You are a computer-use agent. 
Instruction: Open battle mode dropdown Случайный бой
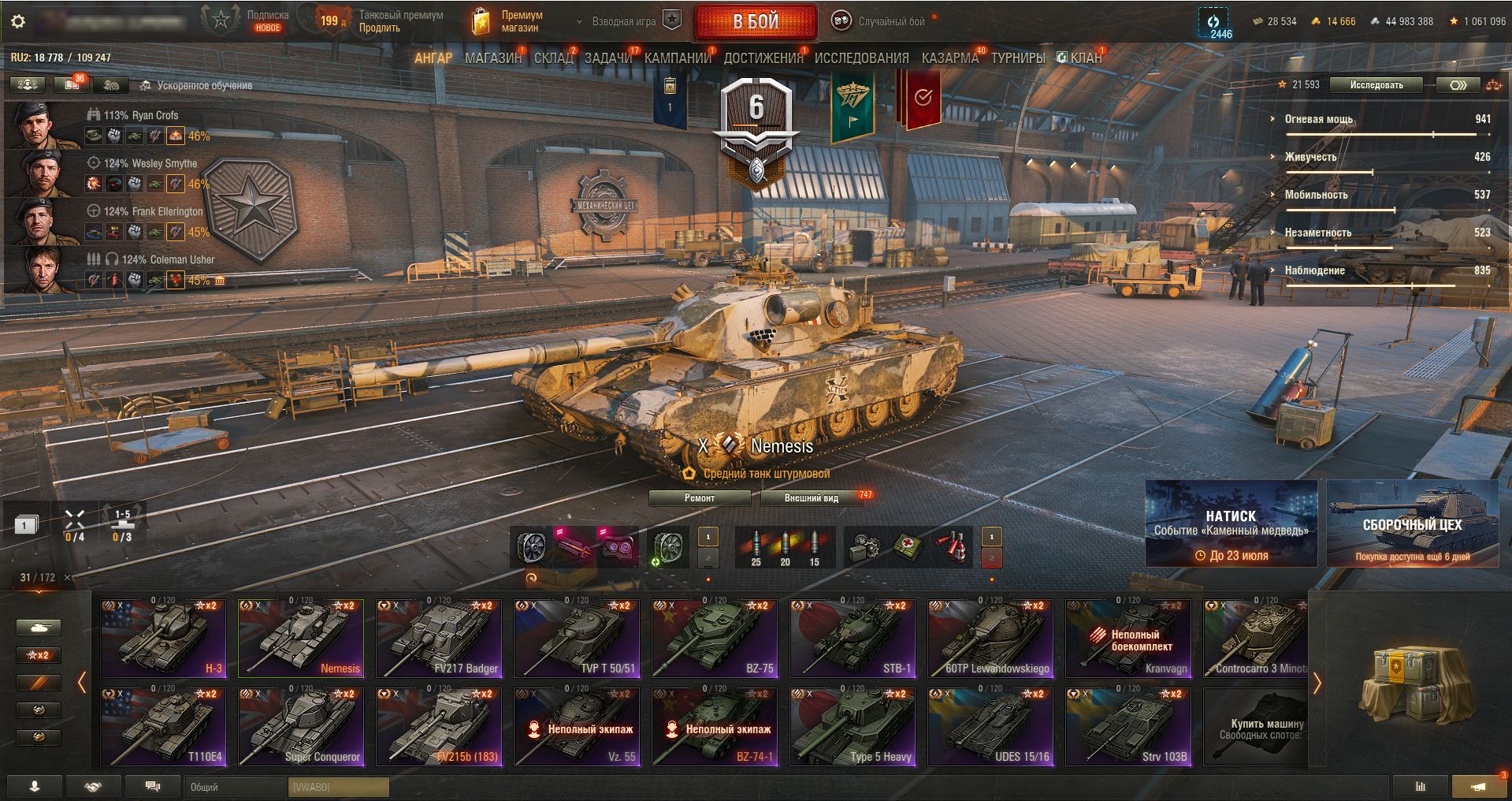click(883, 21)
